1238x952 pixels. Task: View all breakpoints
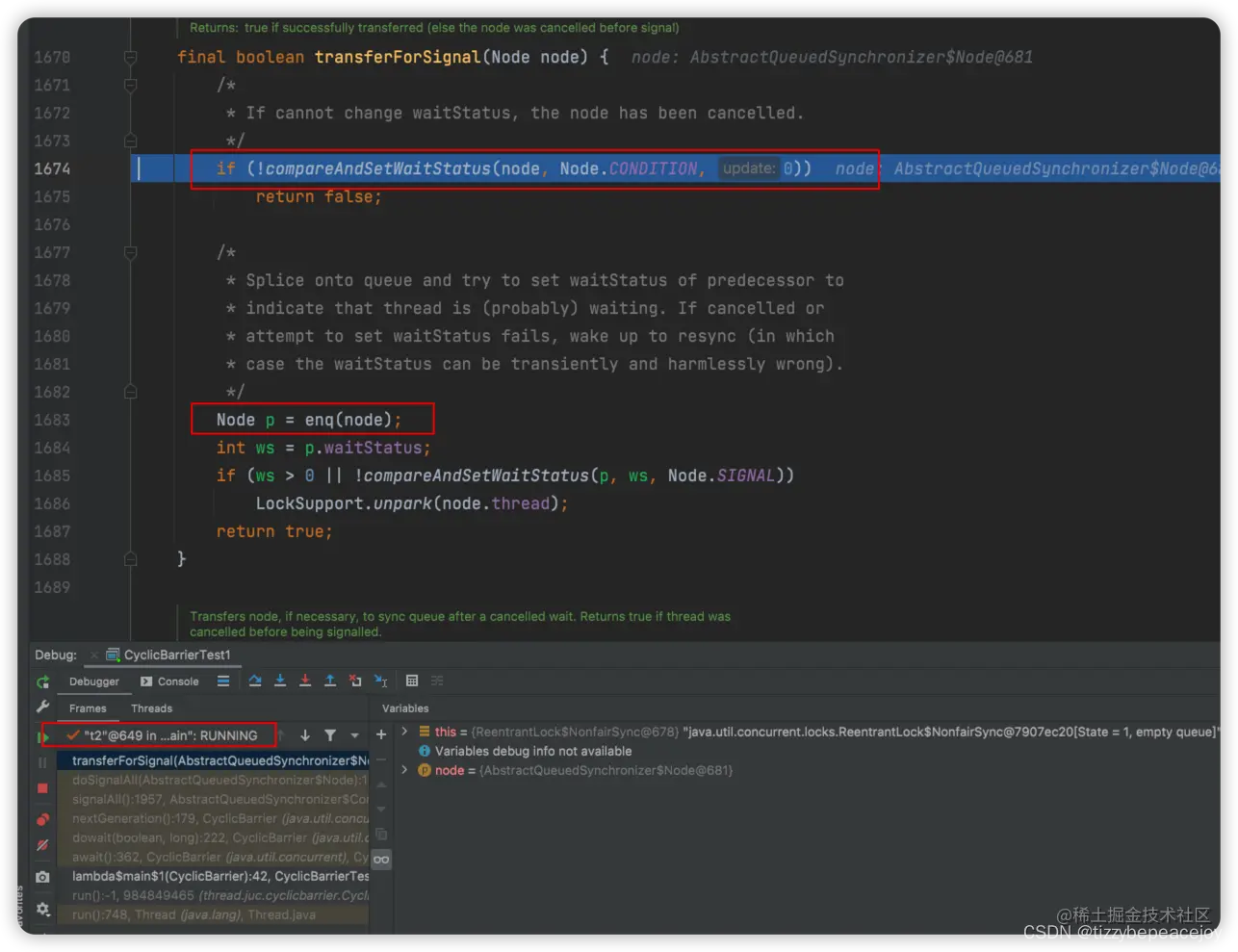pyautogui.click(x=42, y=819)
